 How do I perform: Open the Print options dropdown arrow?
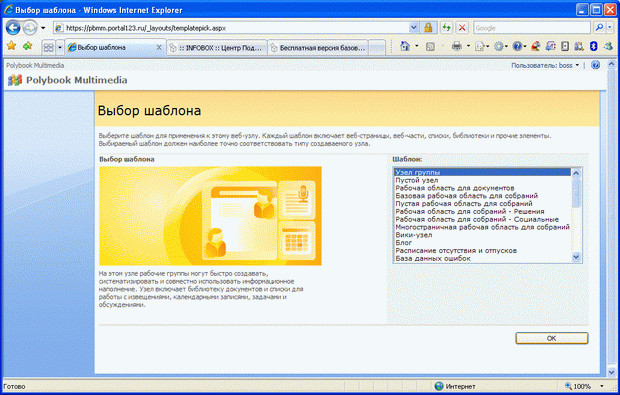[x=468, y=47]
